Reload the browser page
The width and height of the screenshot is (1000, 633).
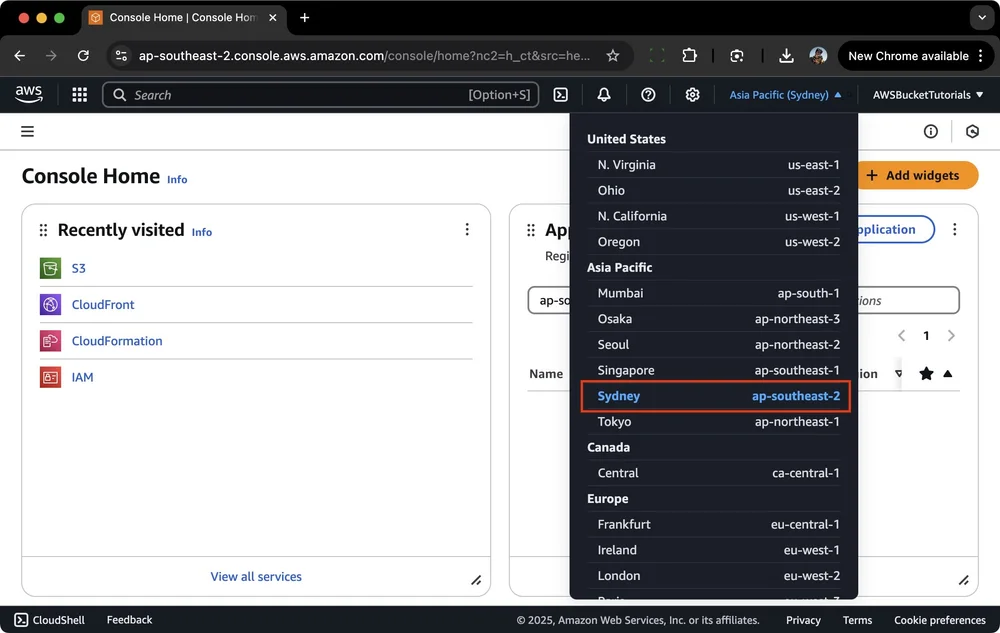pos(83,56)
